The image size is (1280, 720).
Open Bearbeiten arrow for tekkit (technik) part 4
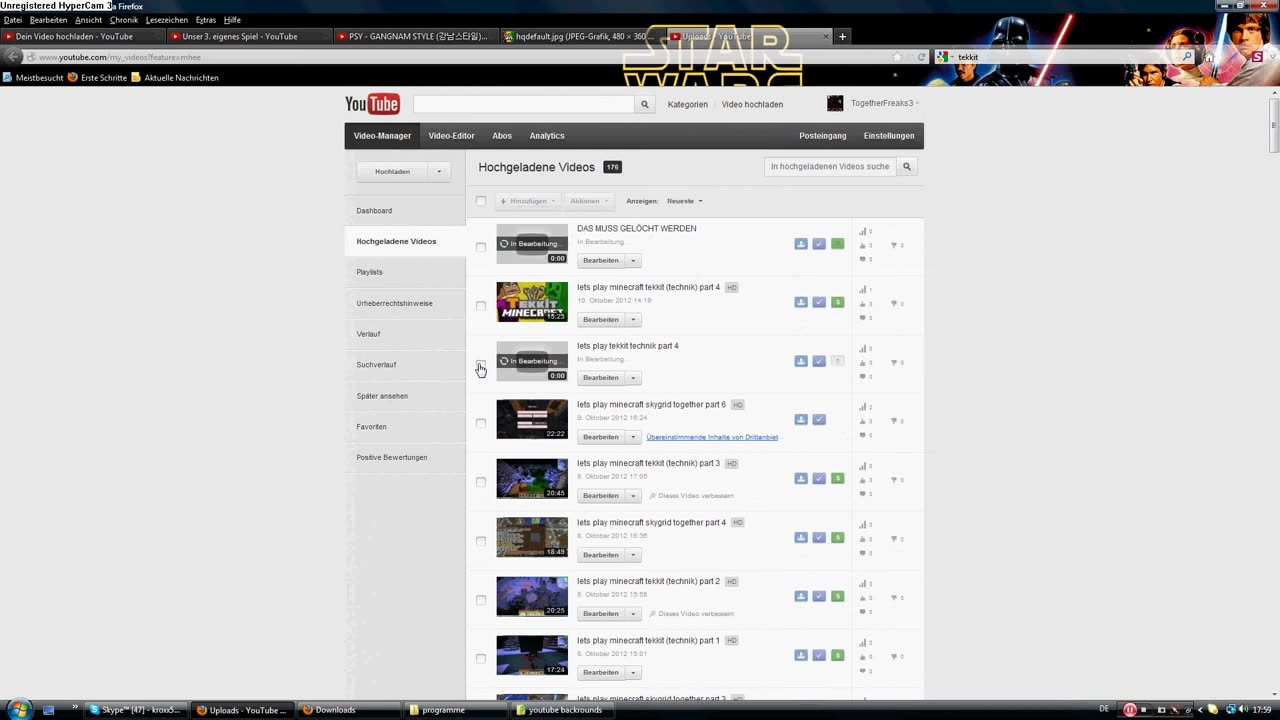click(x=633, y=319)
